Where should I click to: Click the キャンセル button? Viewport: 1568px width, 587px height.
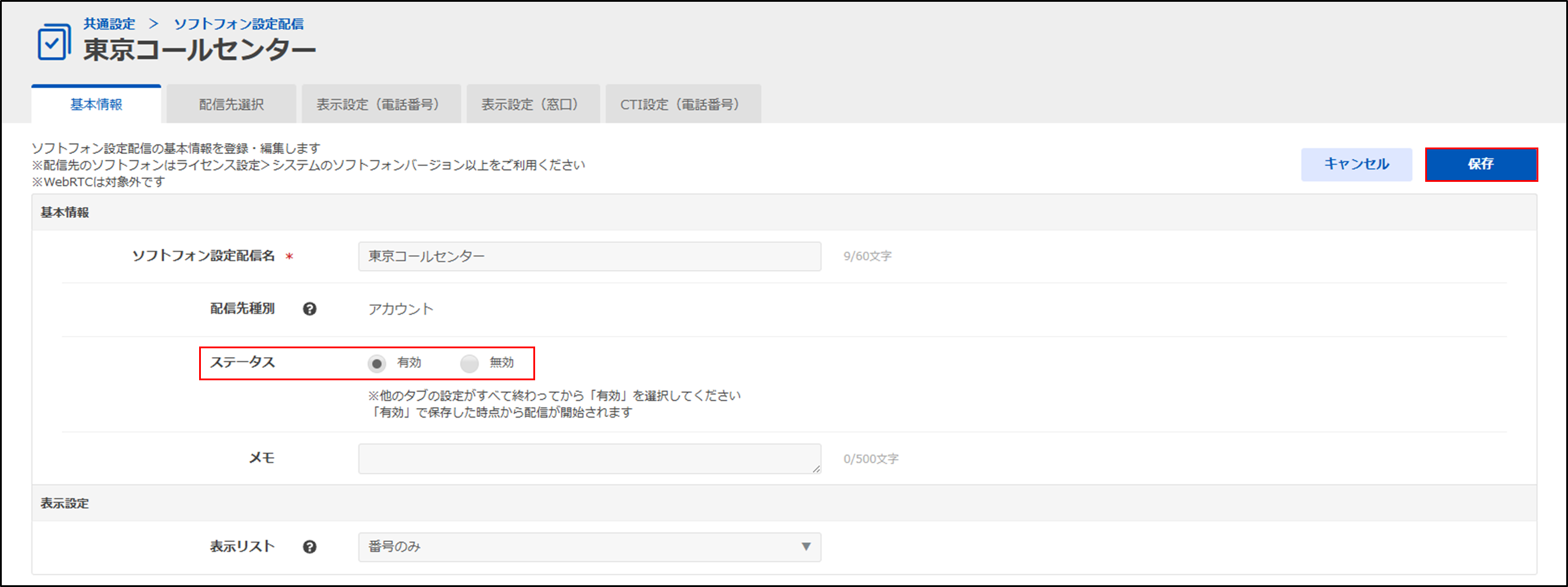tap(1356, 164)
